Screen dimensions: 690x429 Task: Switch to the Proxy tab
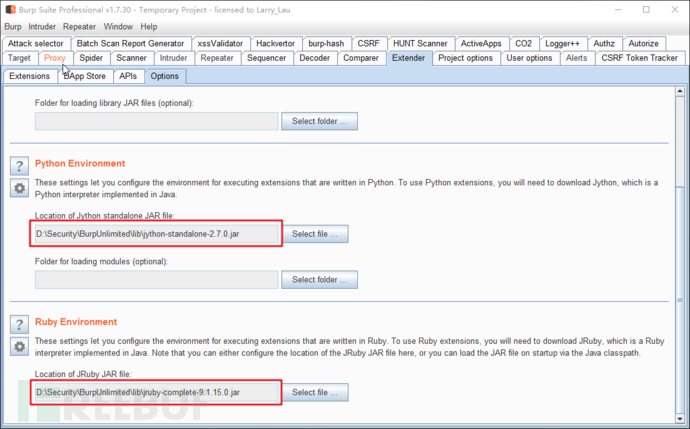(55, 58)
